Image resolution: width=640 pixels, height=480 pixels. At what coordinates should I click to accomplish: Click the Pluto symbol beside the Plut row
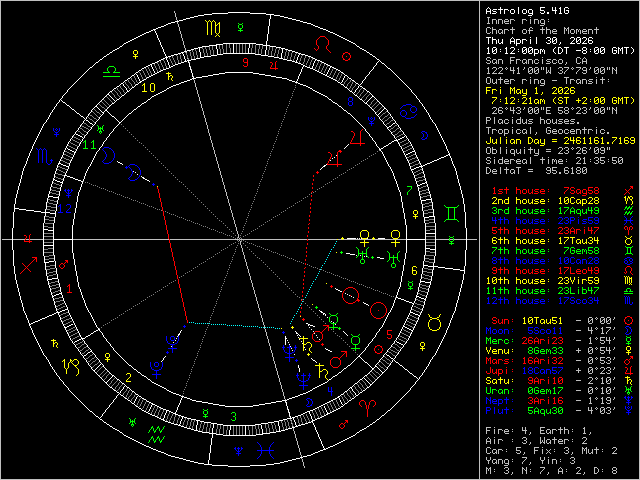[x=629, y=411]
